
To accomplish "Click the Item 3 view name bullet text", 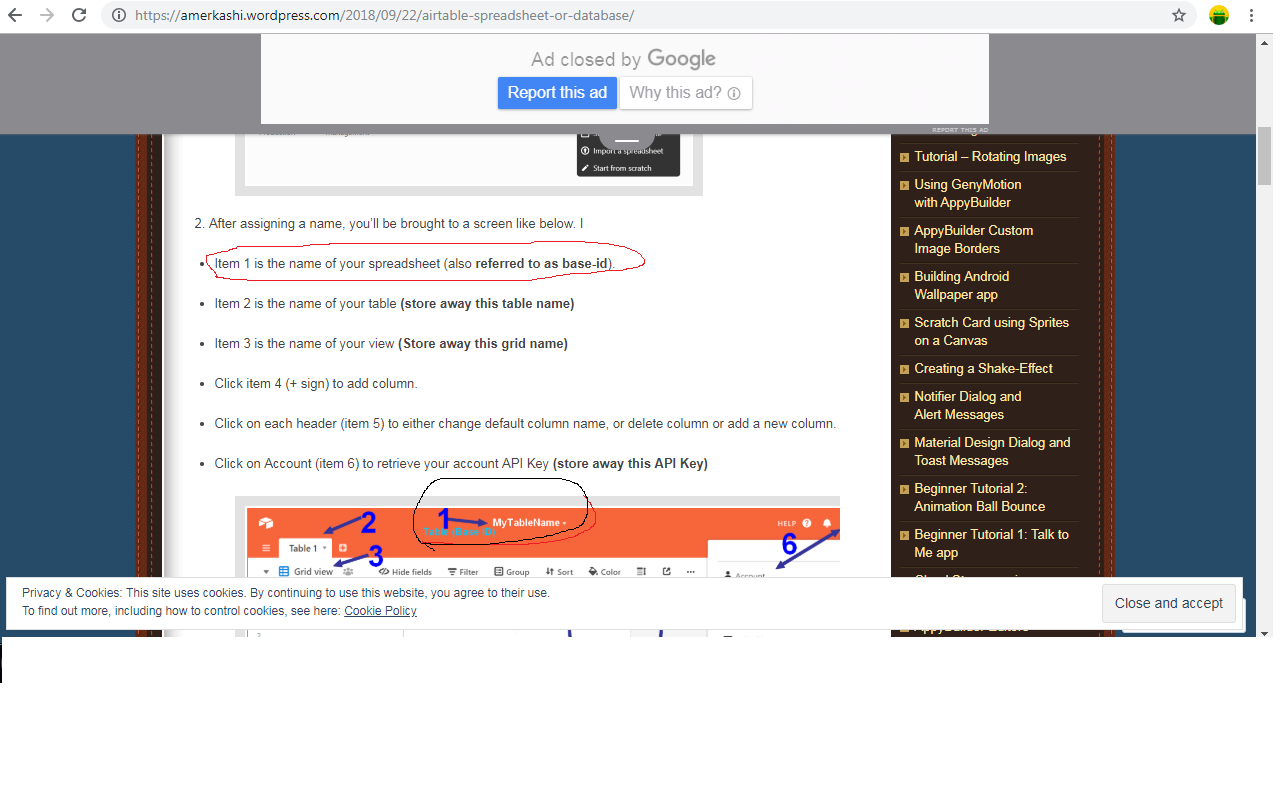I will (391, 343).
